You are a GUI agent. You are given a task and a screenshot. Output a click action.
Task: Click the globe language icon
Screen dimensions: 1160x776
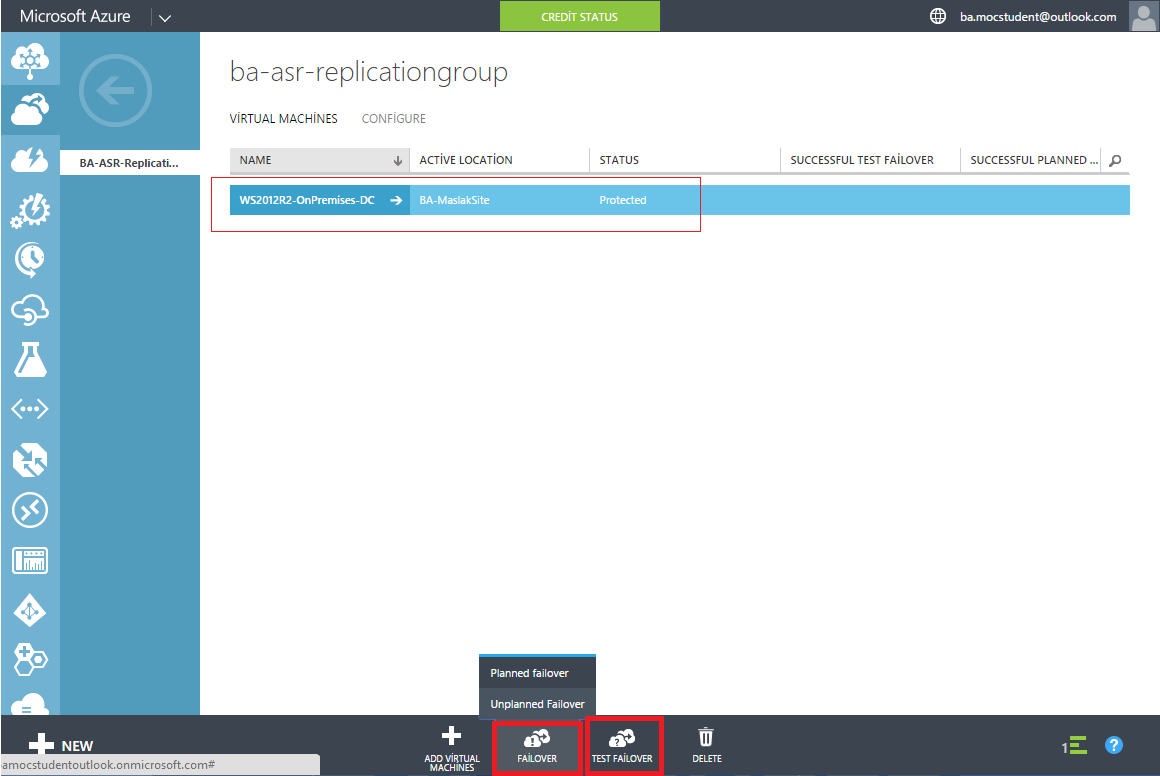[937, 16]
